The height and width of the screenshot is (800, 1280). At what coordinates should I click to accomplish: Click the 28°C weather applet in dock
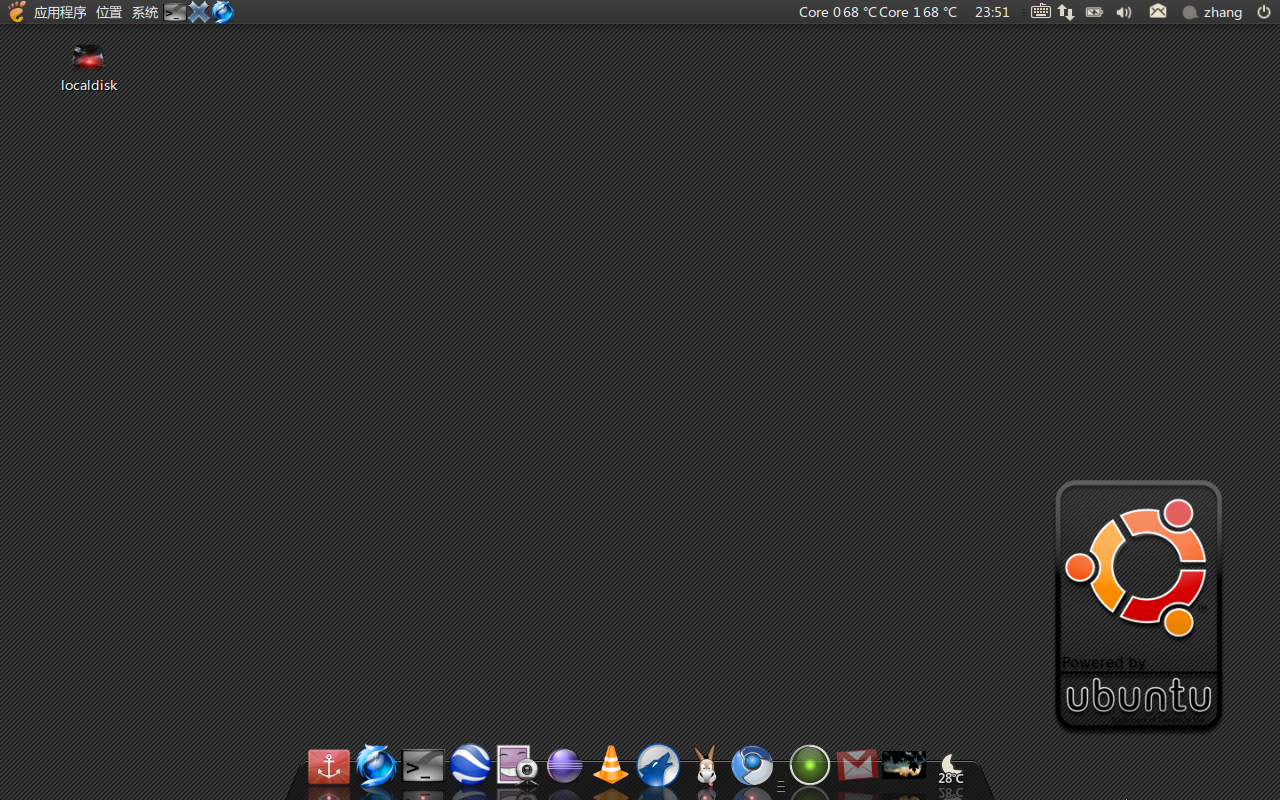coord(951,770)
